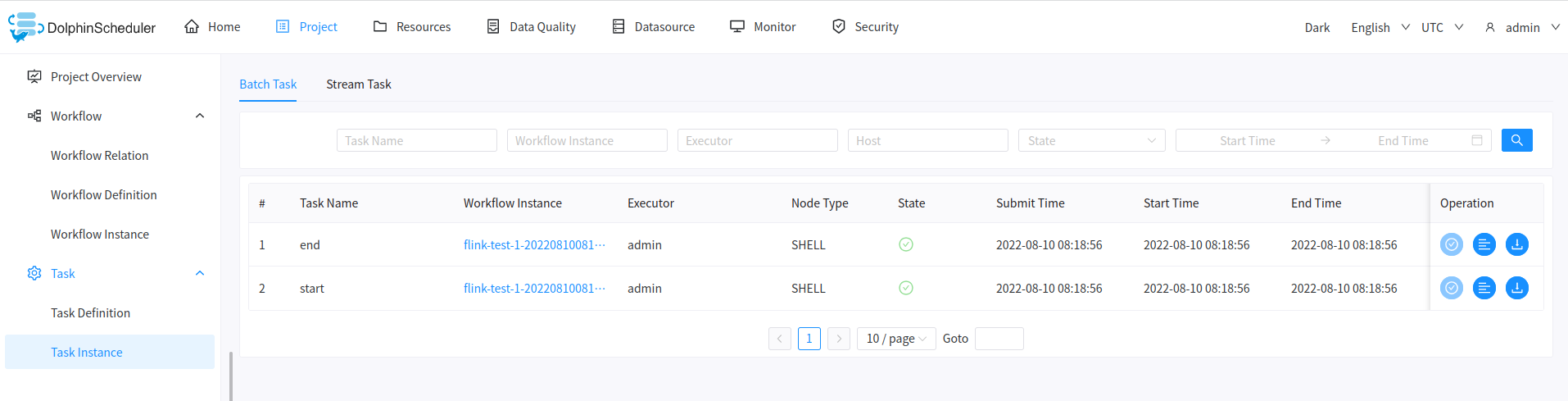The height and width of the screenshot is (401, 1568).
Task: Click the calendar icon in date range
Action: 1476,140
